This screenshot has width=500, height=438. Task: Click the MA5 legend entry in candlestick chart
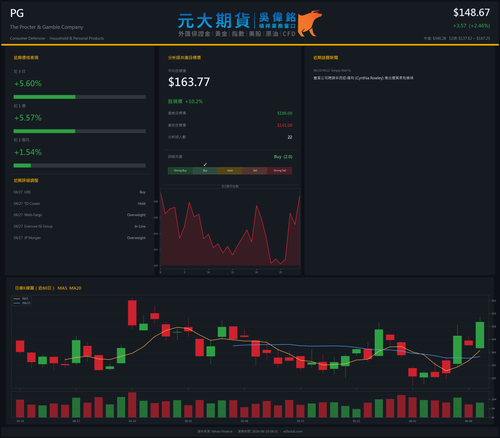click(22, 299)
